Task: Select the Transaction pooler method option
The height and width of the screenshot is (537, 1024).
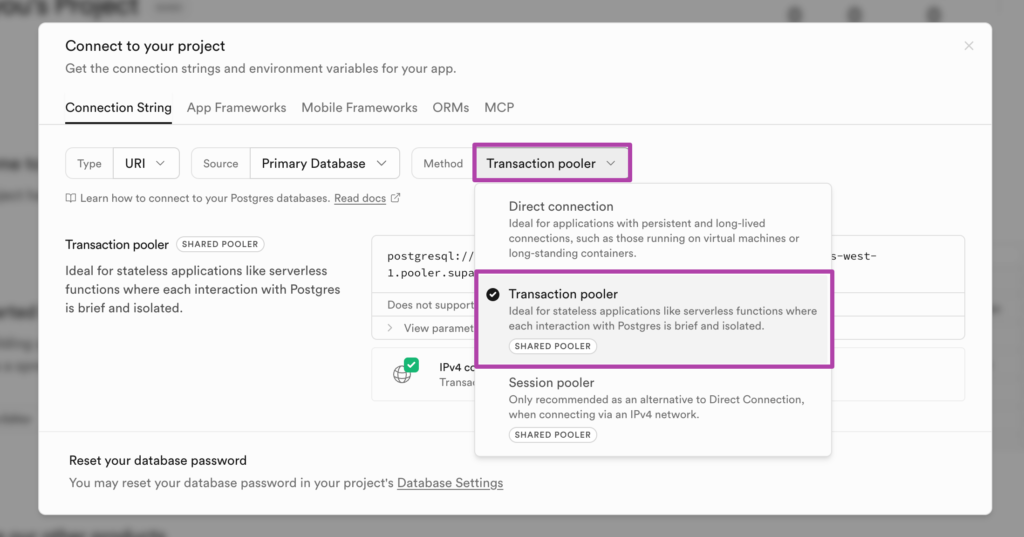Action: 654,319
